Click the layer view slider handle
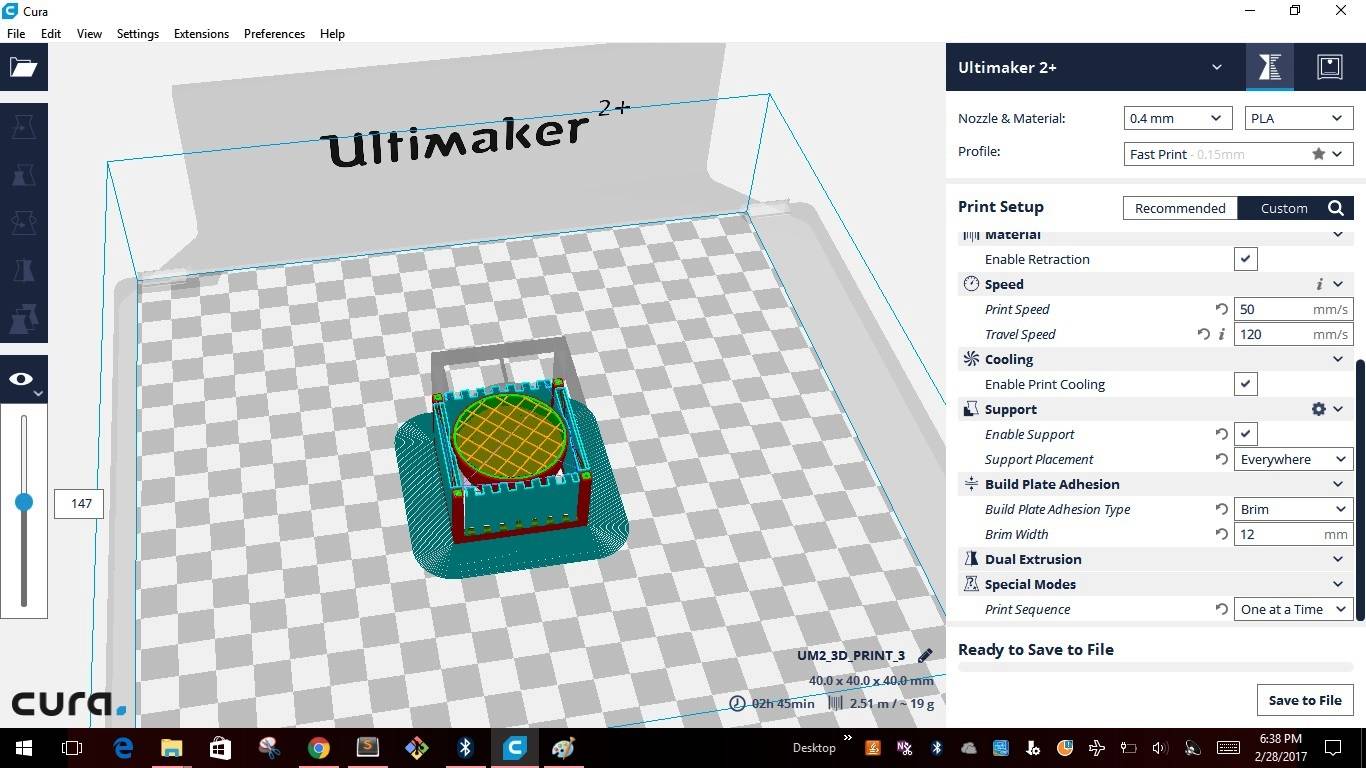The image size is (1366, 768). 24,502
